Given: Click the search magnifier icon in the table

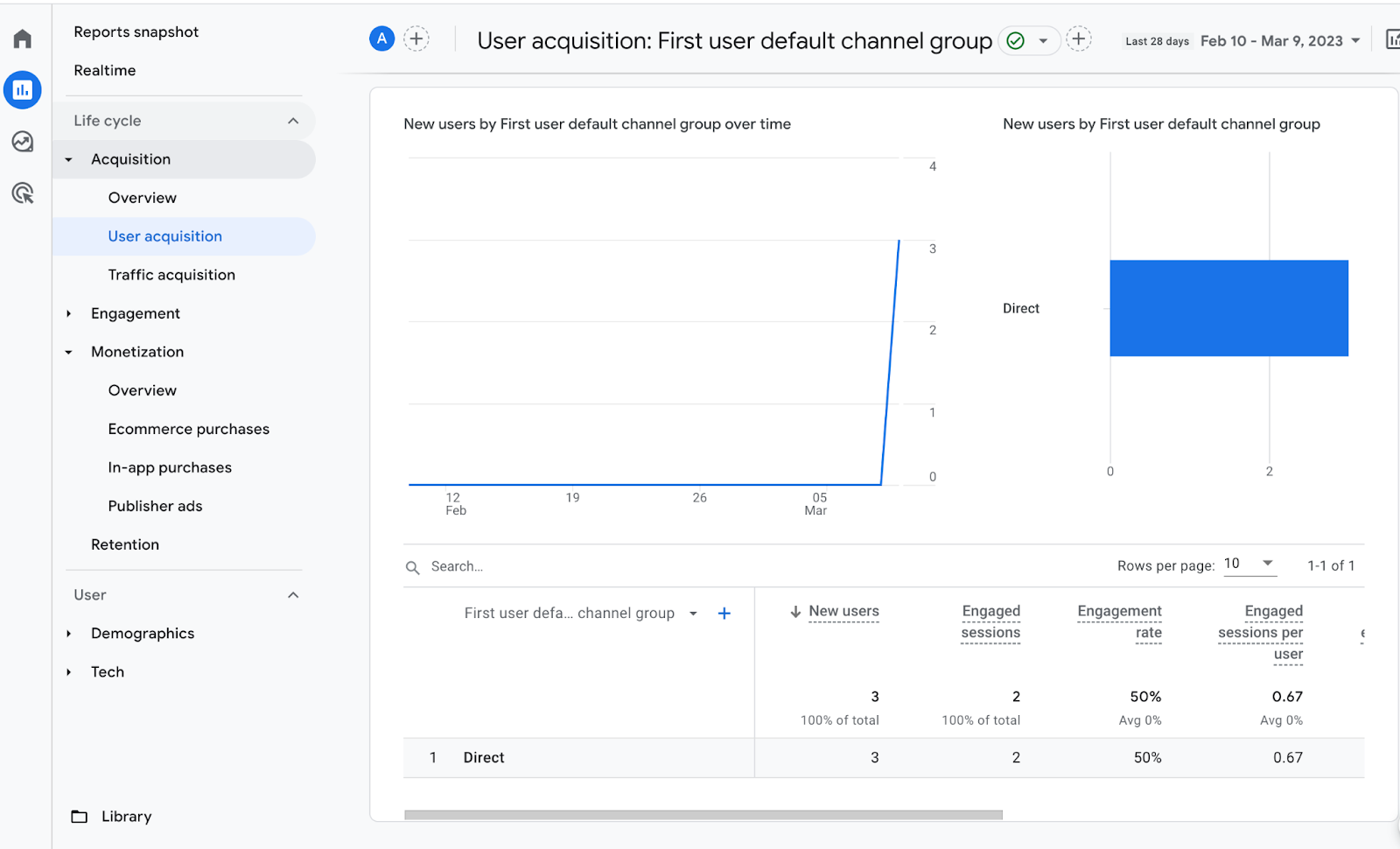Looking at the screenshot, I should 413,567.
